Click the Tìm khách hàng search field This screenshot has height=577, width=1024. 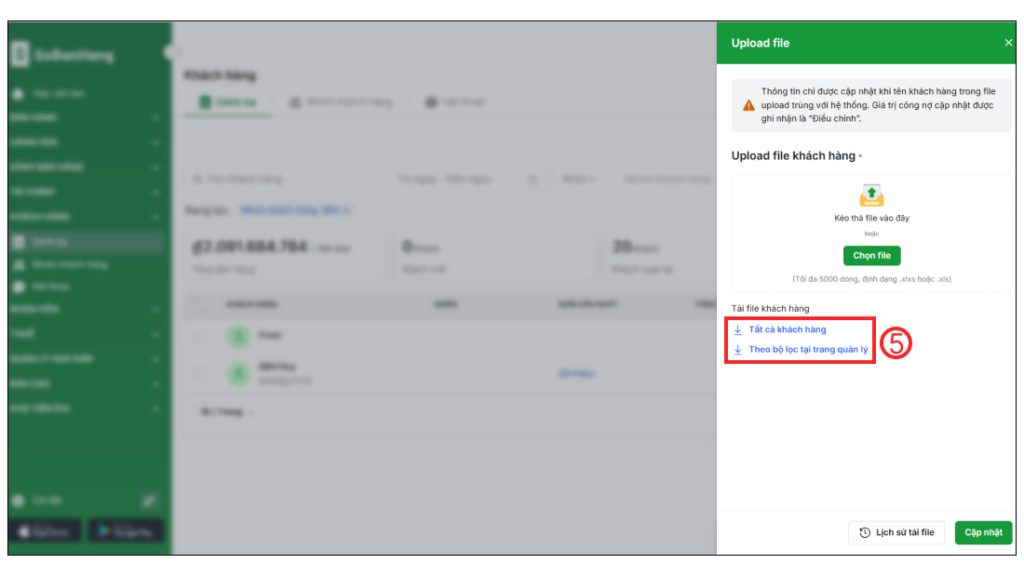[x=285, y=179]
